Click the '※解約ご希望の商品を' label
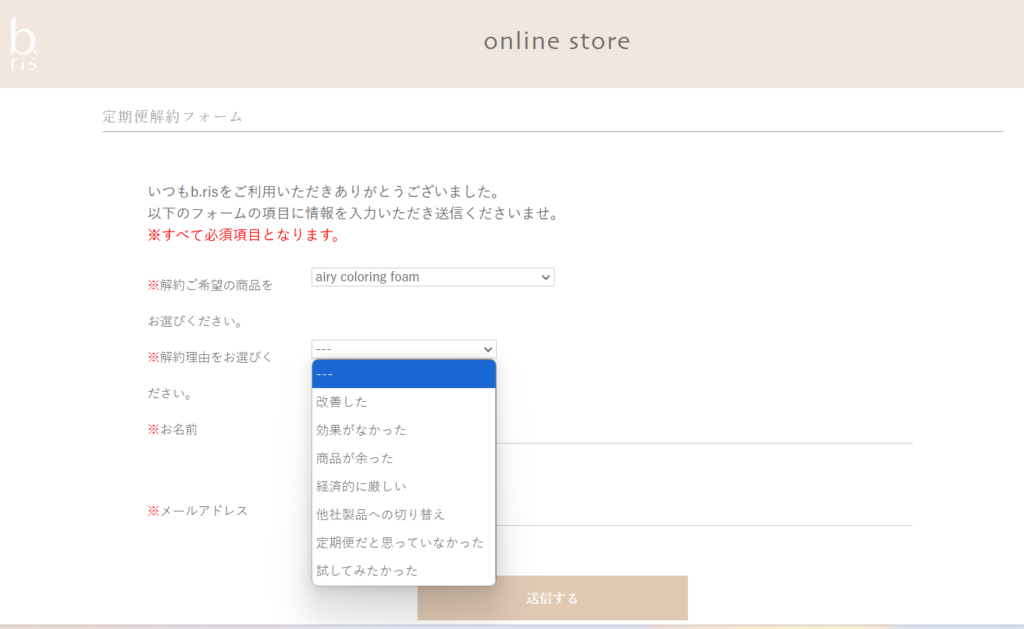This screenshot has height=629, width=1024. pos(210,285)
